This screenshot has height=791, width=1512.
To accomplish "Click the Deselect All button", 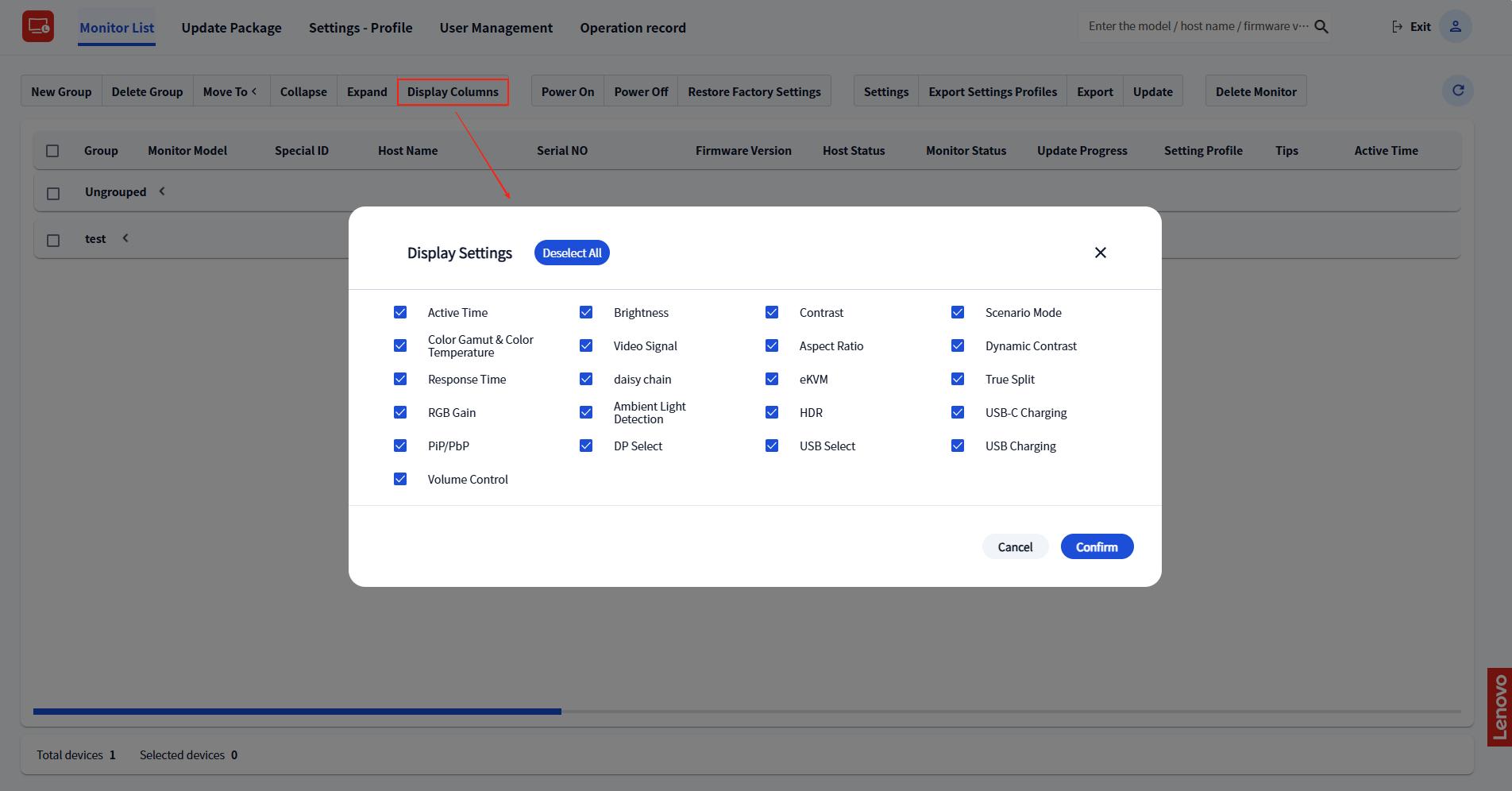I will point(572,253).
